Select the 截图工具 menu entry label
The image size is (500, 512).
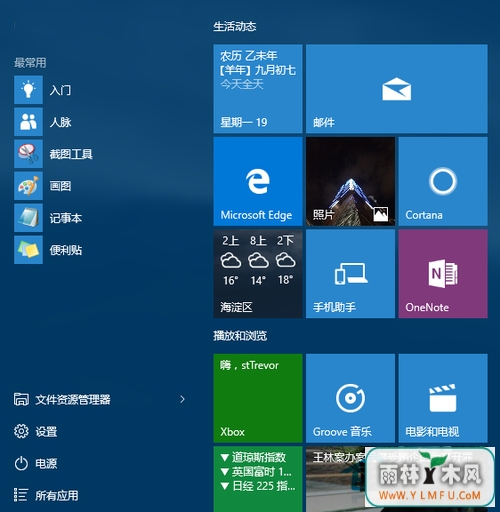tap(71, 154)
